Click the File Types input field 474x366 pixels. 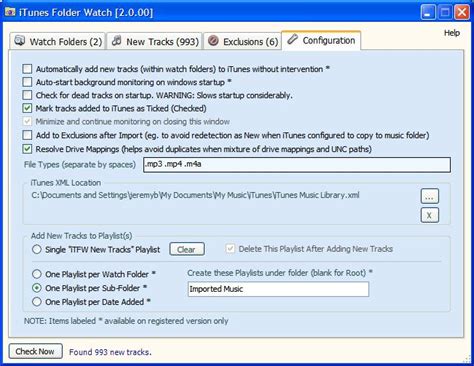[x=297, y=165]
